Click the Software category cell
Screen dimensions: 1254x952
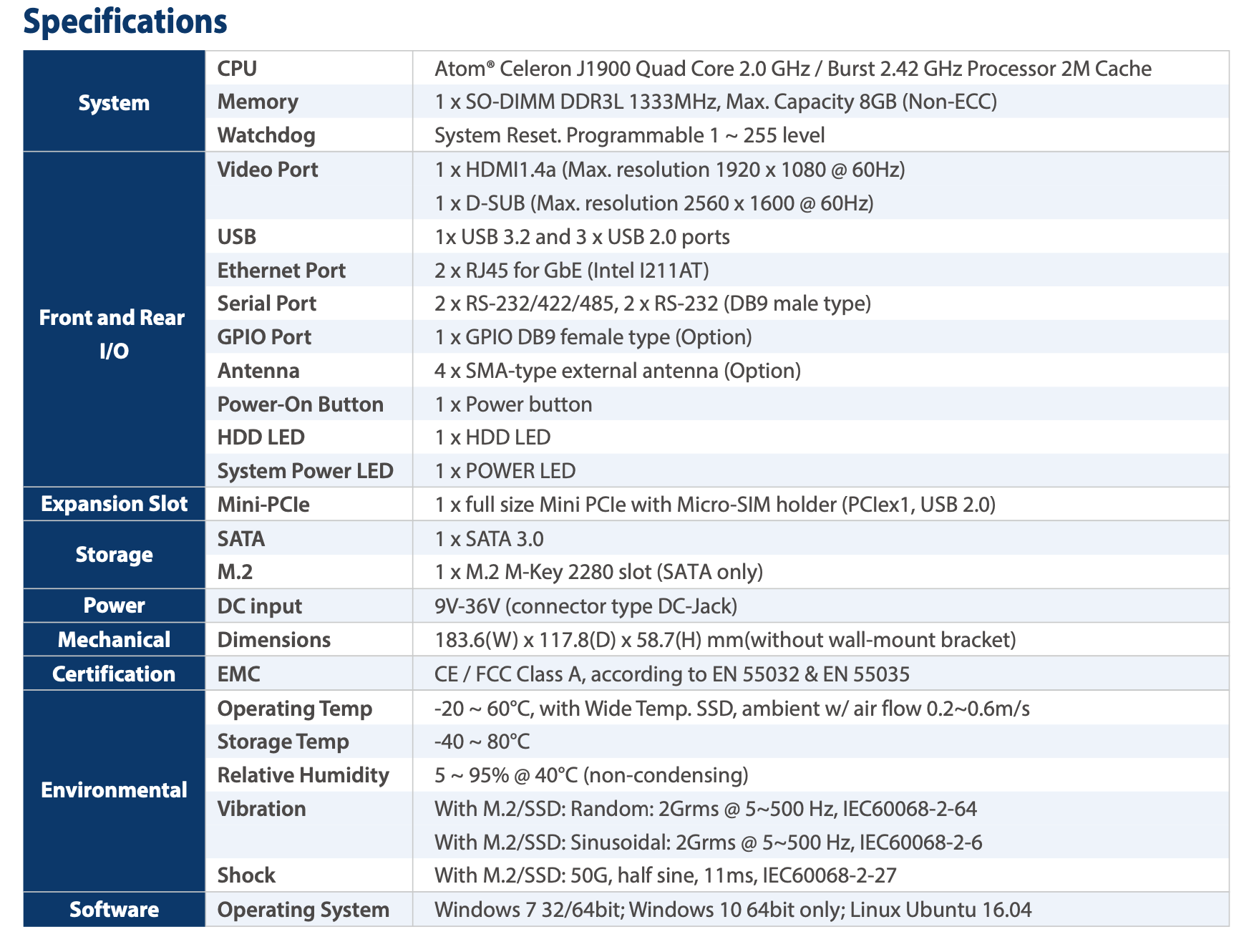coord(114,909)
